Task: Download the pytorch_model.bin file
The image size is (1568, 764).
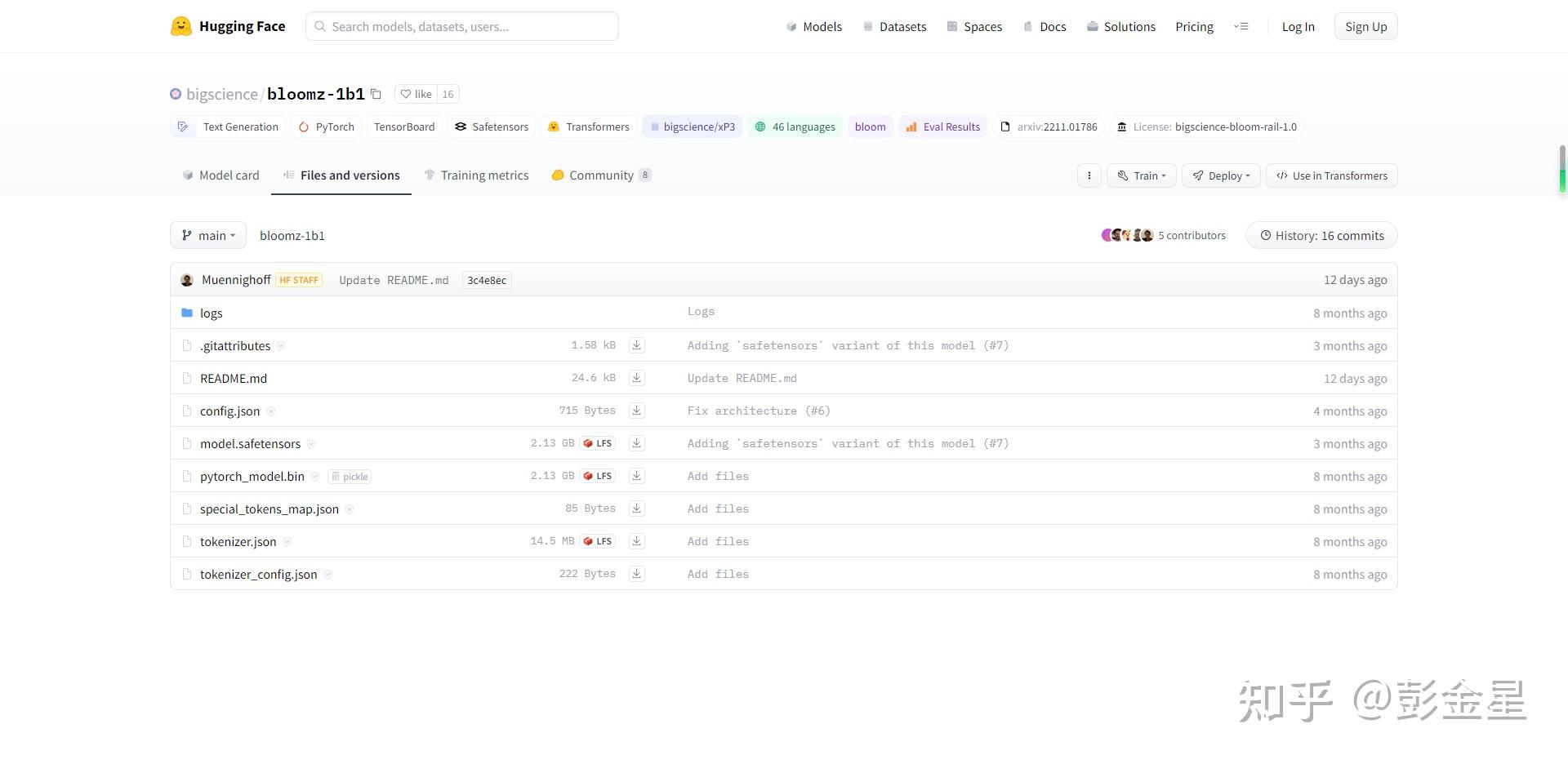Action: click(x=636, y=476)
